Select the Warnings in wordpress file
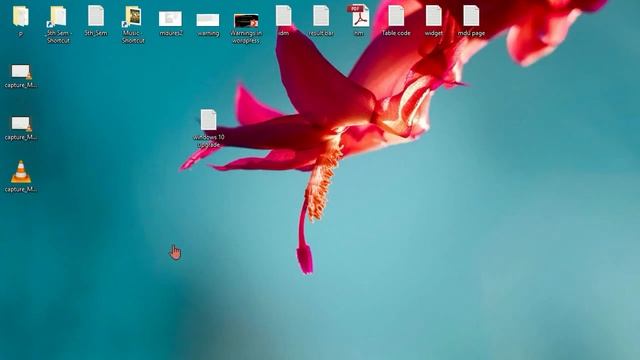Image resolution: width=640 pixels, height=360 pixels. (x=246, y=21)
